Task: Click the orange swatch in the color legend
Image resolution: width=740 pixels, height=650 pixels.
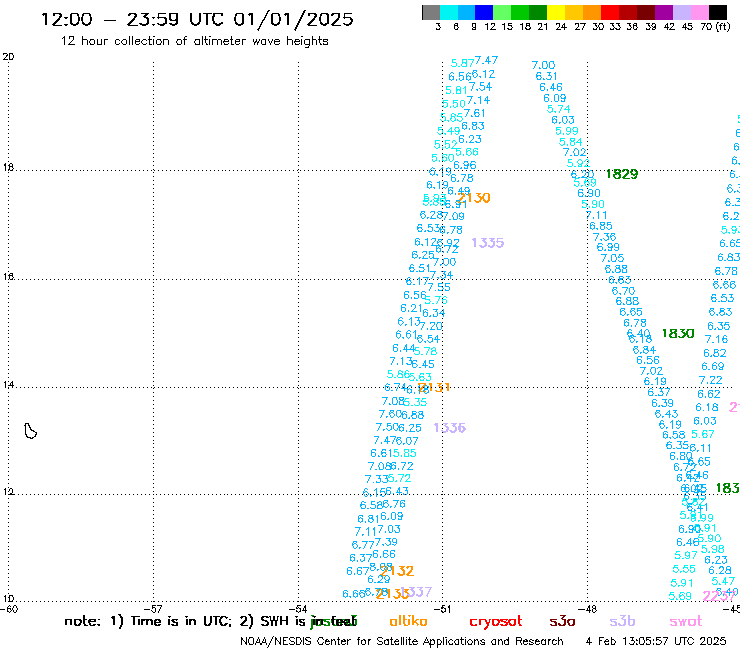Action: [x=592, y=12]
